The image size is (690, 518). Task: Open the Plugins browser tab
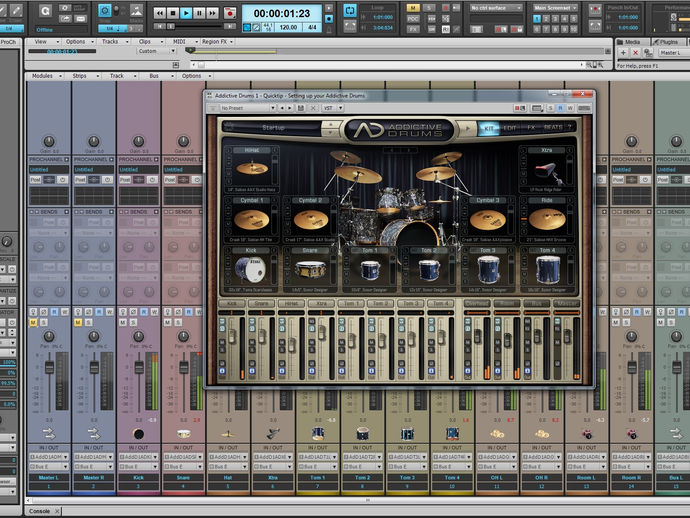tap(668, 42)
